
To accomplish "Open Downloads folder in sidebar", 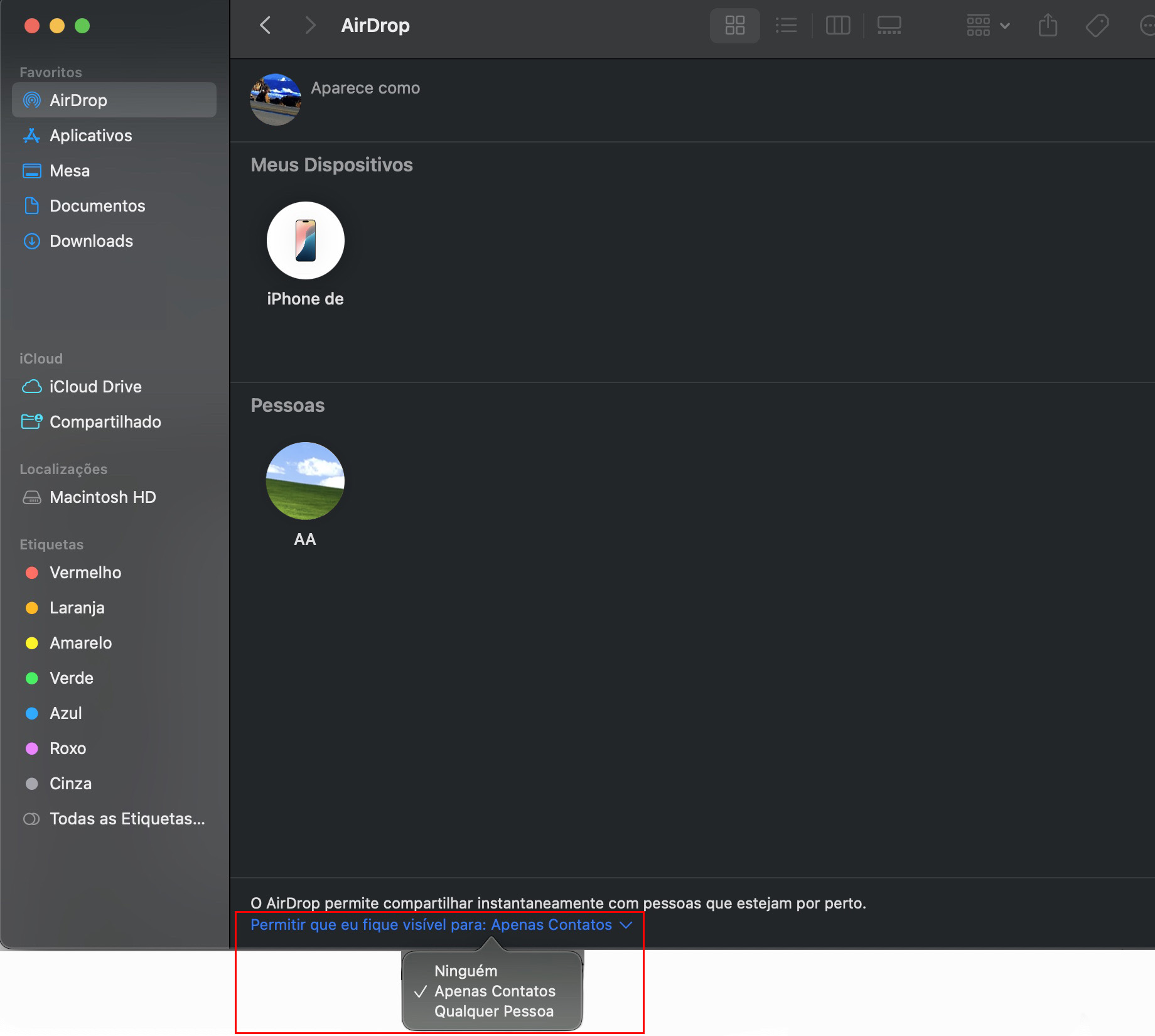I will (91, 241).
